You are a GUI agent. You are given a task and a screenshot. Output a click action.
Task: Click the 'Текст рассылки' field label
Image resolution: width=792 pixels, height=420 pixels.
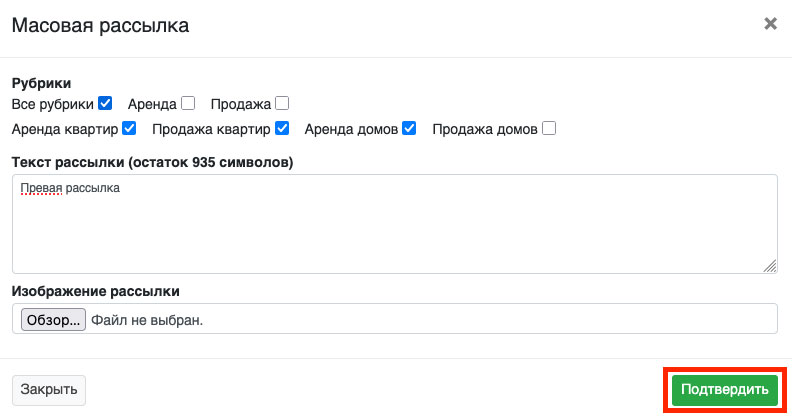[152, 161]
